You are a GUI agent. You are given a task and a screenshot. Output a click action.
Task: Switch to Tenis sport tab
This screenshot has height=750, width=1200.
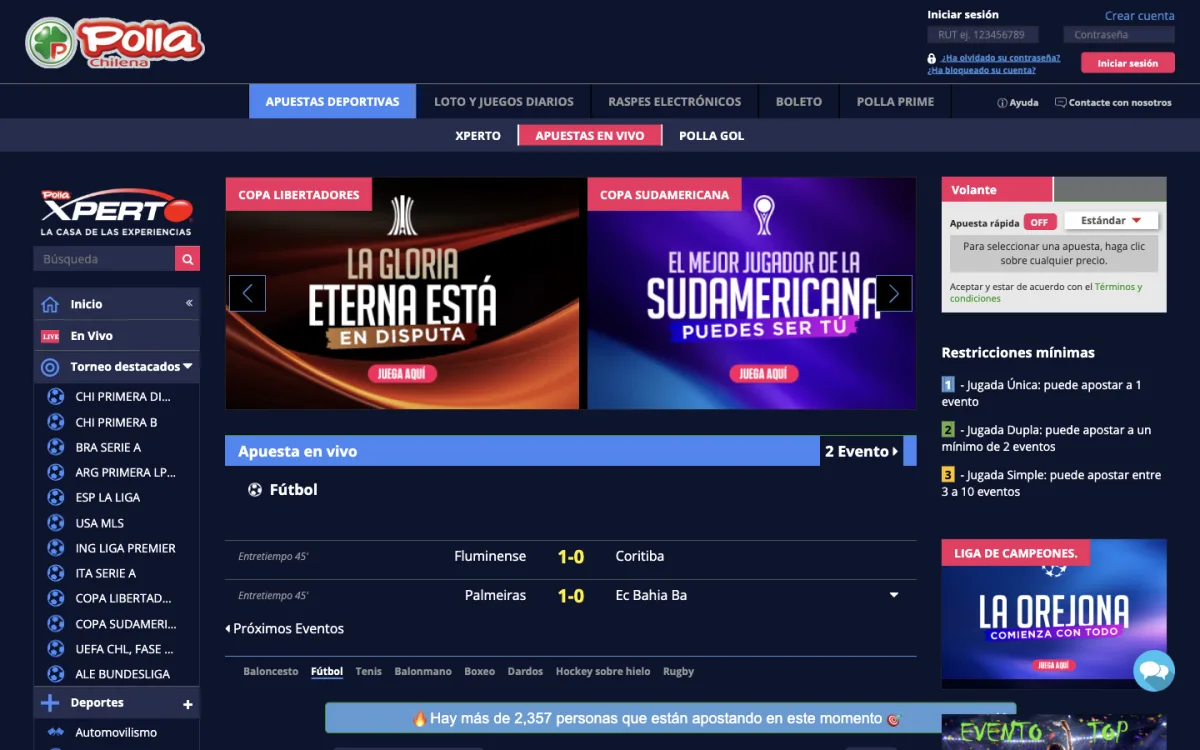[x=369, y=672]
